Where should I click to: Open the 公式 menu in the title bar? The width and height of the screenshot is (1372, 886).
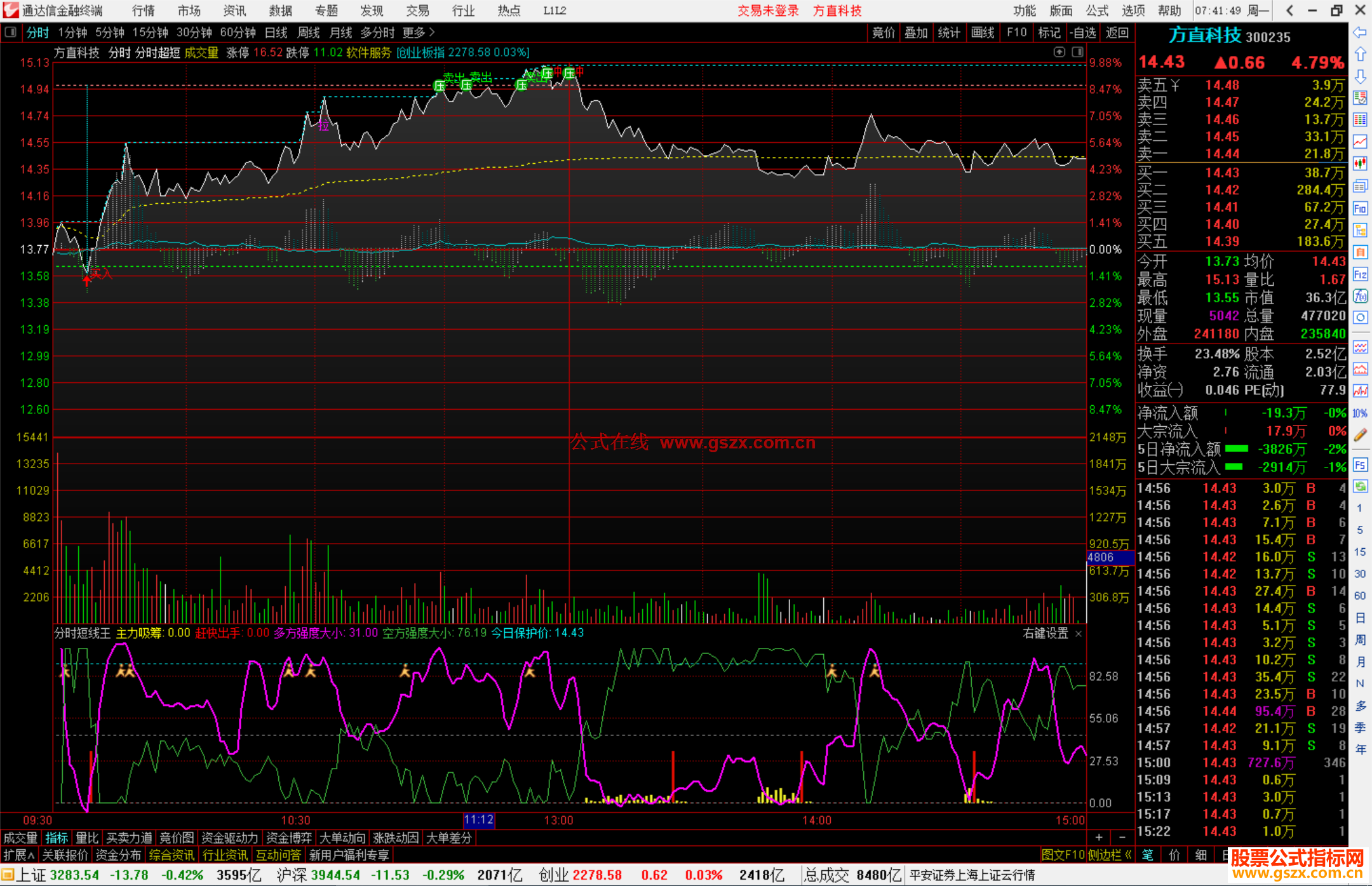click(x=1097, y=11)
